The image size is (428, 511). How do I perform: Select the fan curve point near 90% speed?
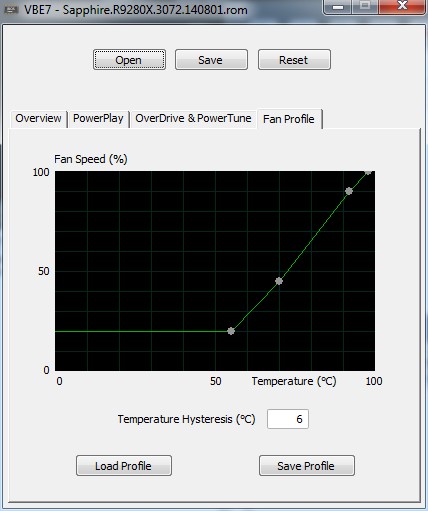pos(349,191)
